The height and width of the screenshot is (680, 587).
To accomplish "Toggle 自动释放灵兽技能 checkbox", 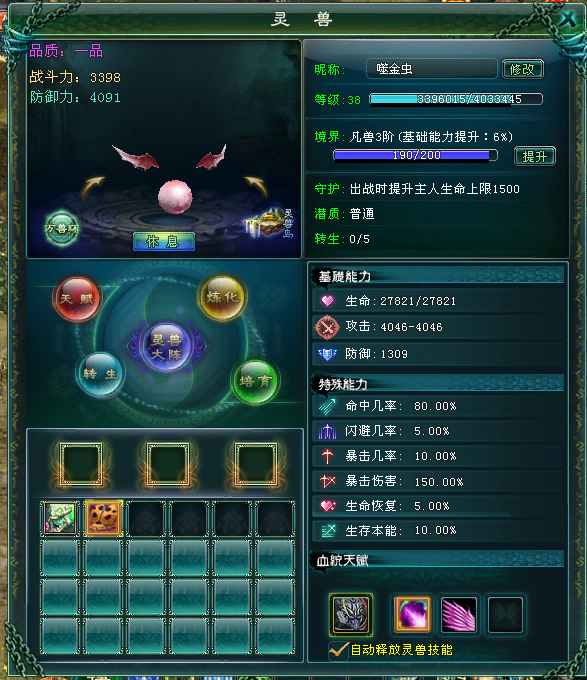I will [338, 650].
